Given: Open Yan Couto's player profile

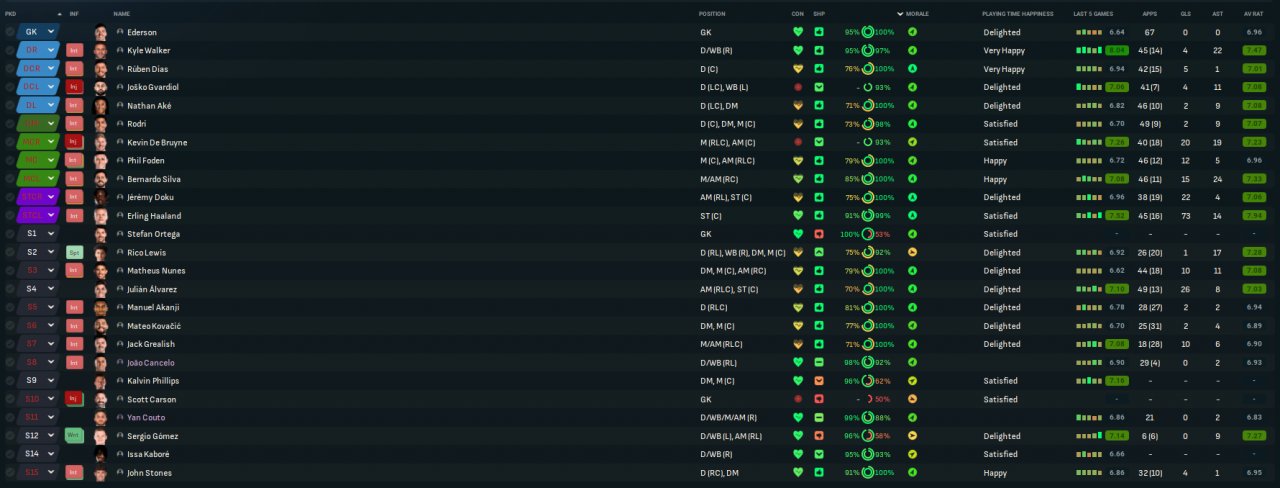Looking at the screenshot, I should pos(146,417).
